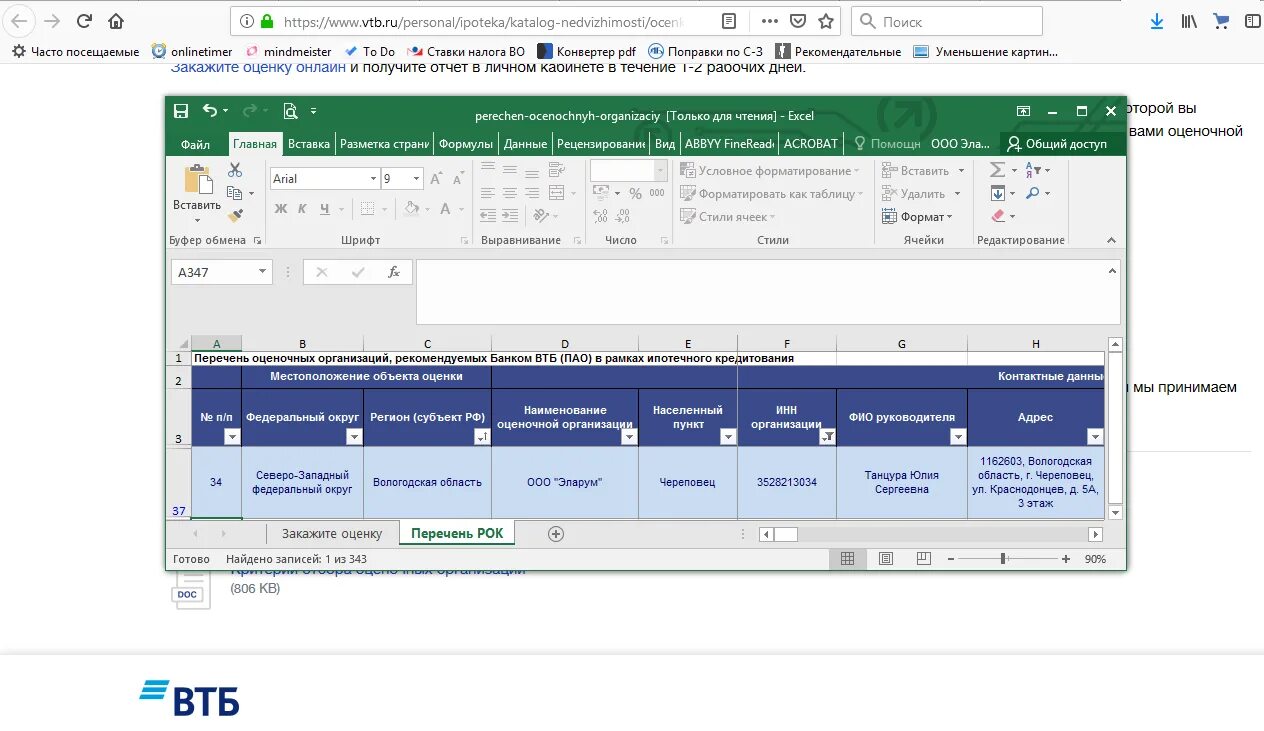Reload the page in the browser
The width and height of the screenshot is (1264, 731).
pyautogui.click(x=84, y=21)
